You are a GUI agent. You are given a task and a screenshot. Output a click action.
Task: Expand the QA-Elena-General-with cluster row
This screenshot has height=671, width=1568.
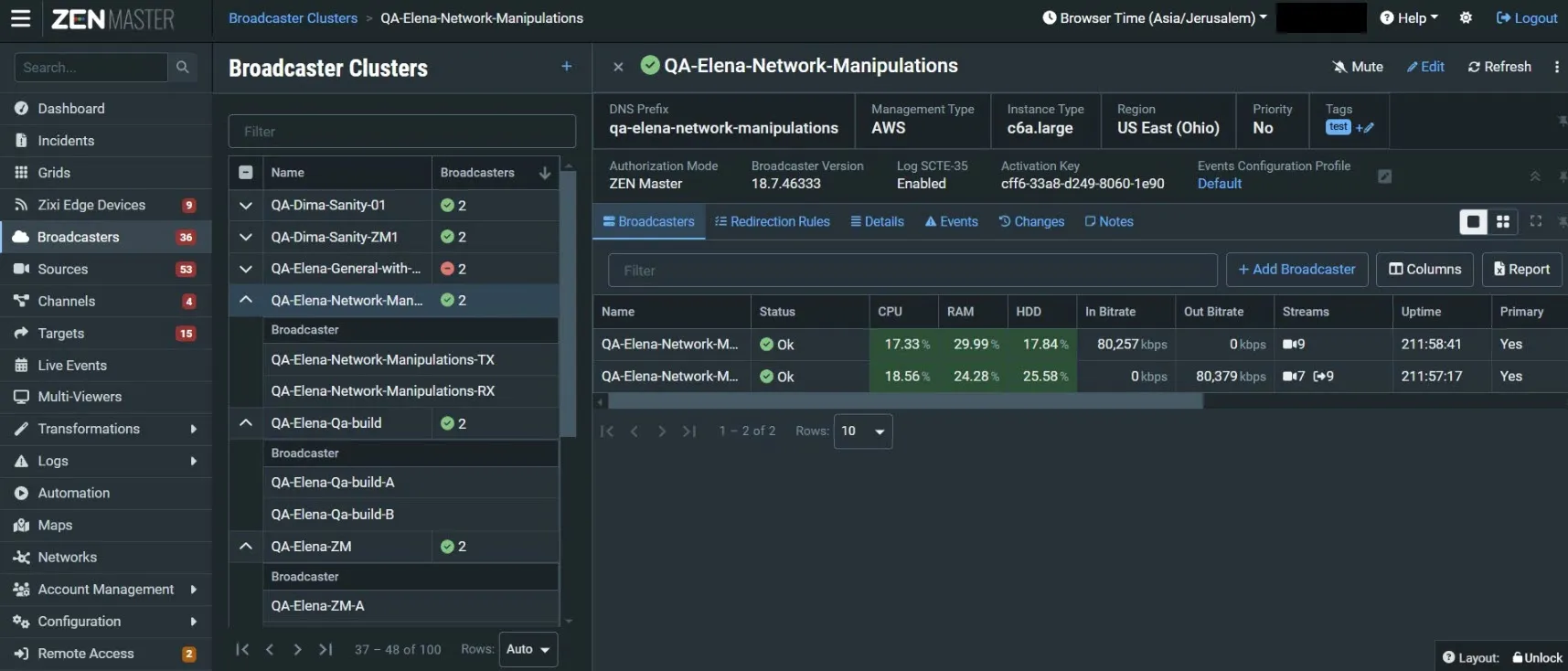[246, 269]
